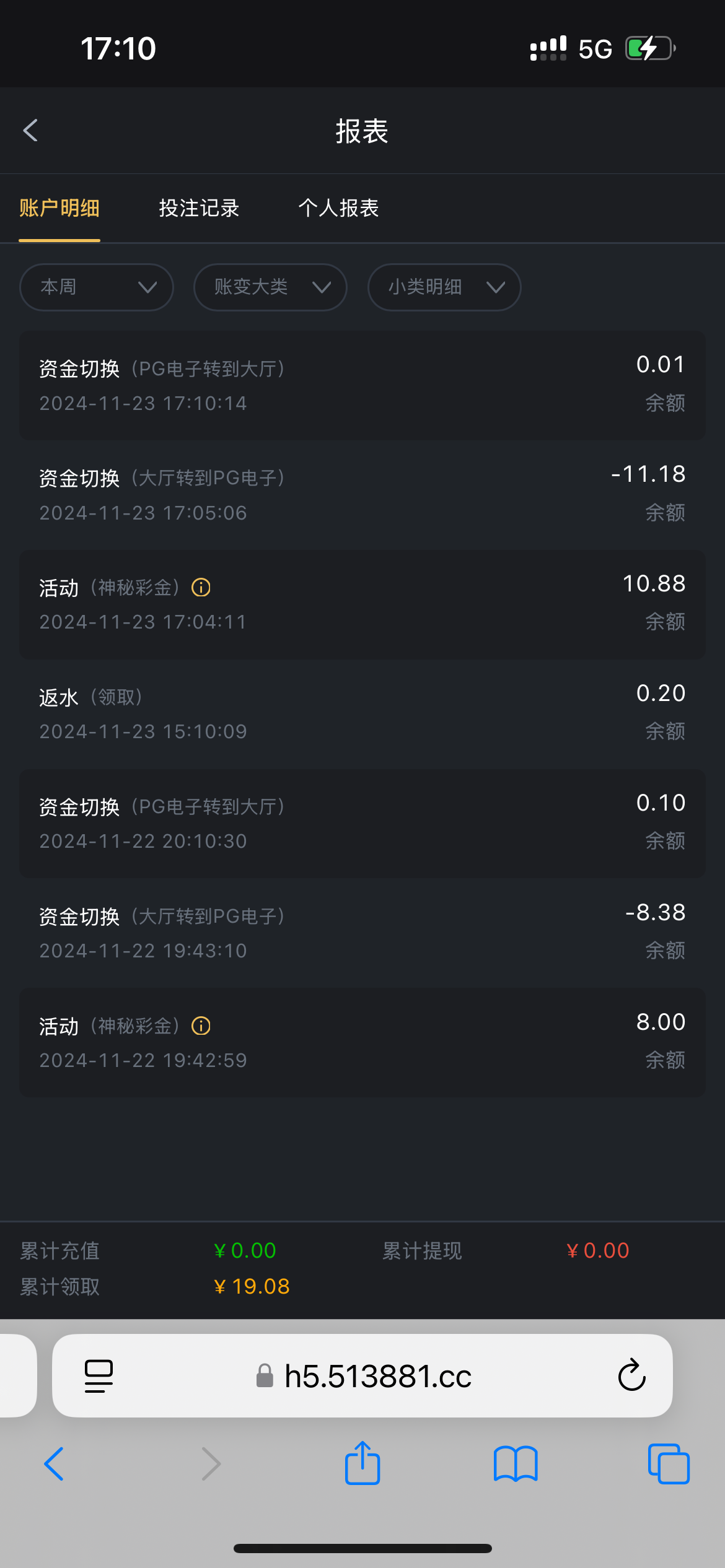Image resolution: width=725 pixels, height=1568 pixels.
Task: Open Safari page settings menu icon
Action: 99,1376
